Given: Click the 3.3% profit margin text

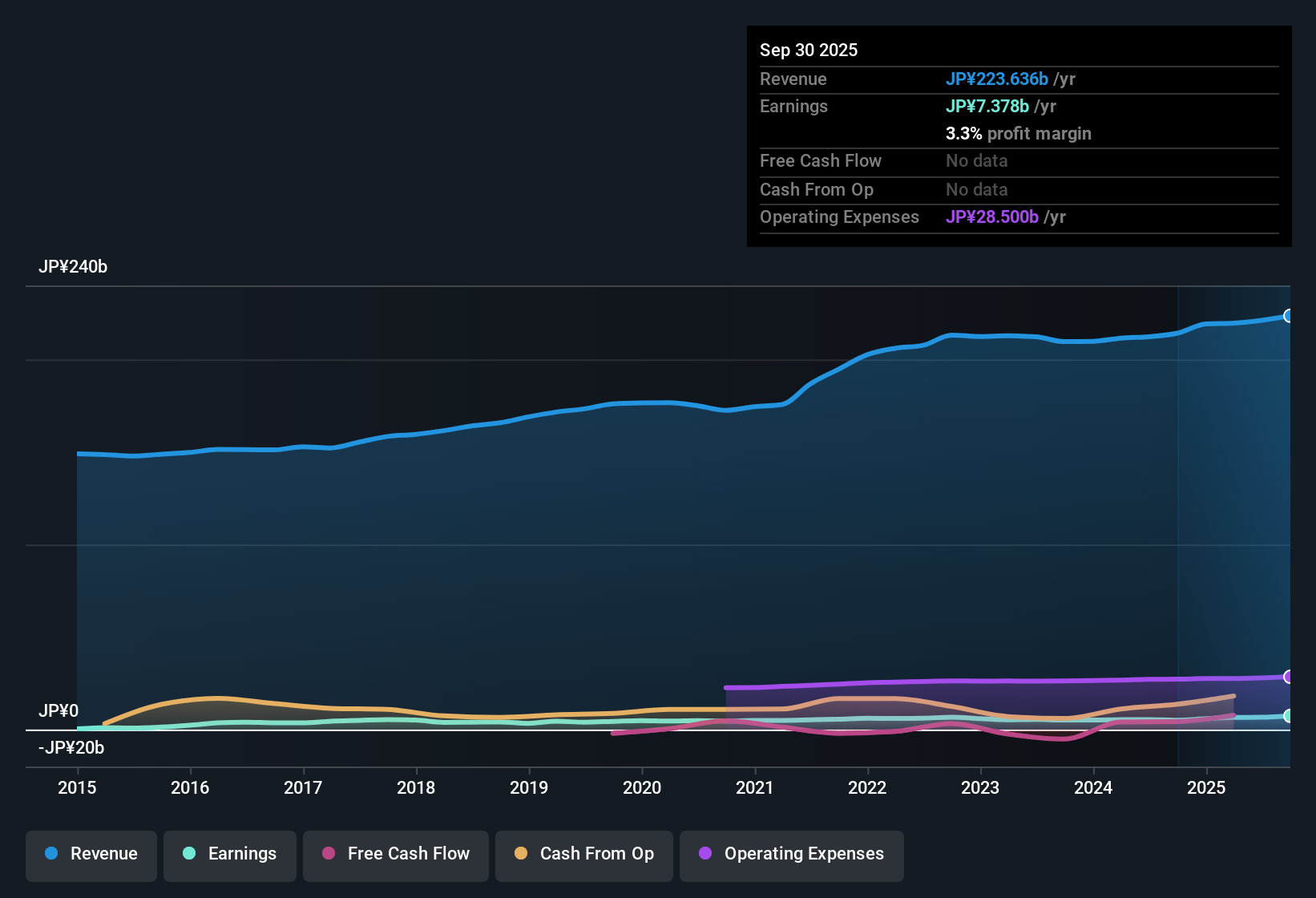Looking at the screenshot, I should pos(1018,134).
